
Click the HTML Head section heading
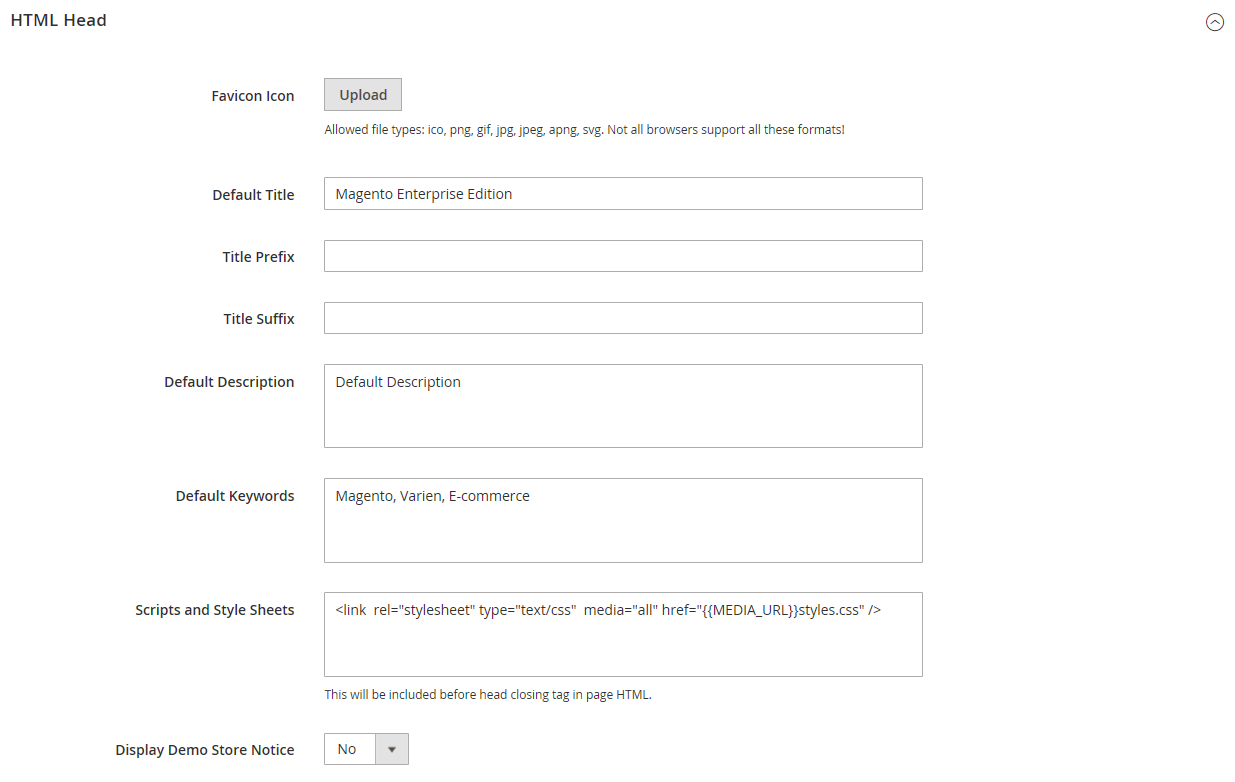pos(59,20)
